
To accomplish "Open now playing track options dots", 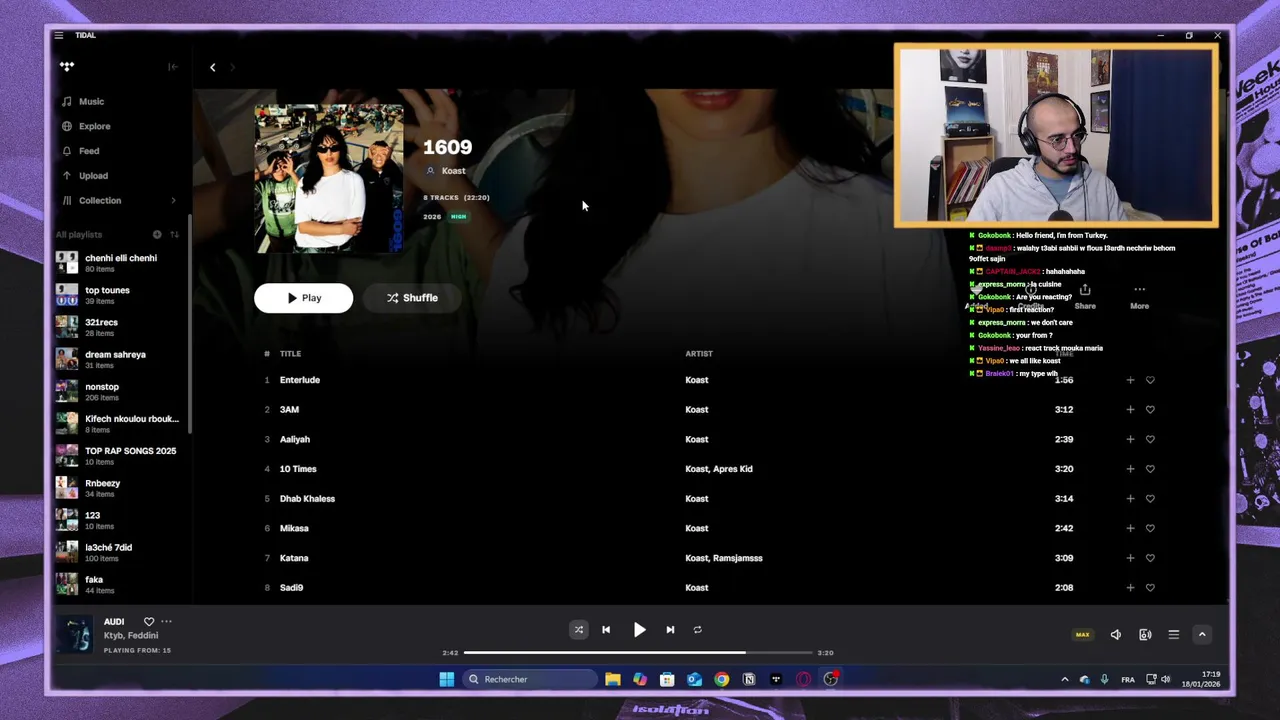I will tap(166, 622).
